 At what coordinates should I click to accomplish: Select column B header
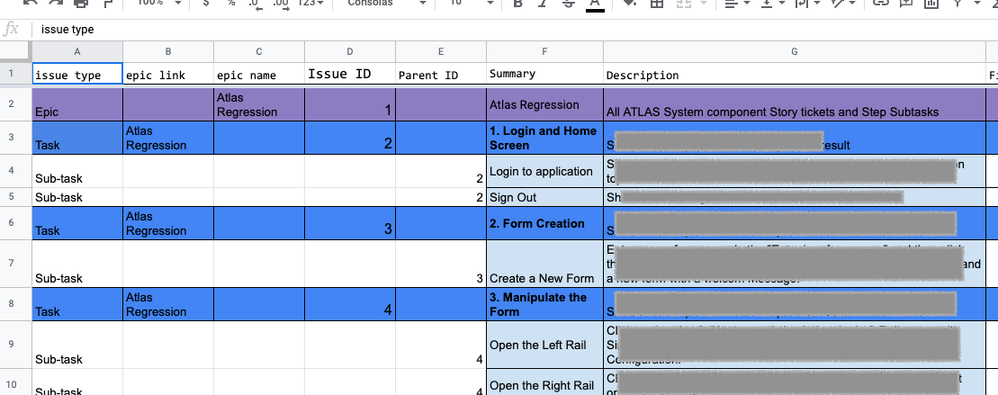coord(168,52)
